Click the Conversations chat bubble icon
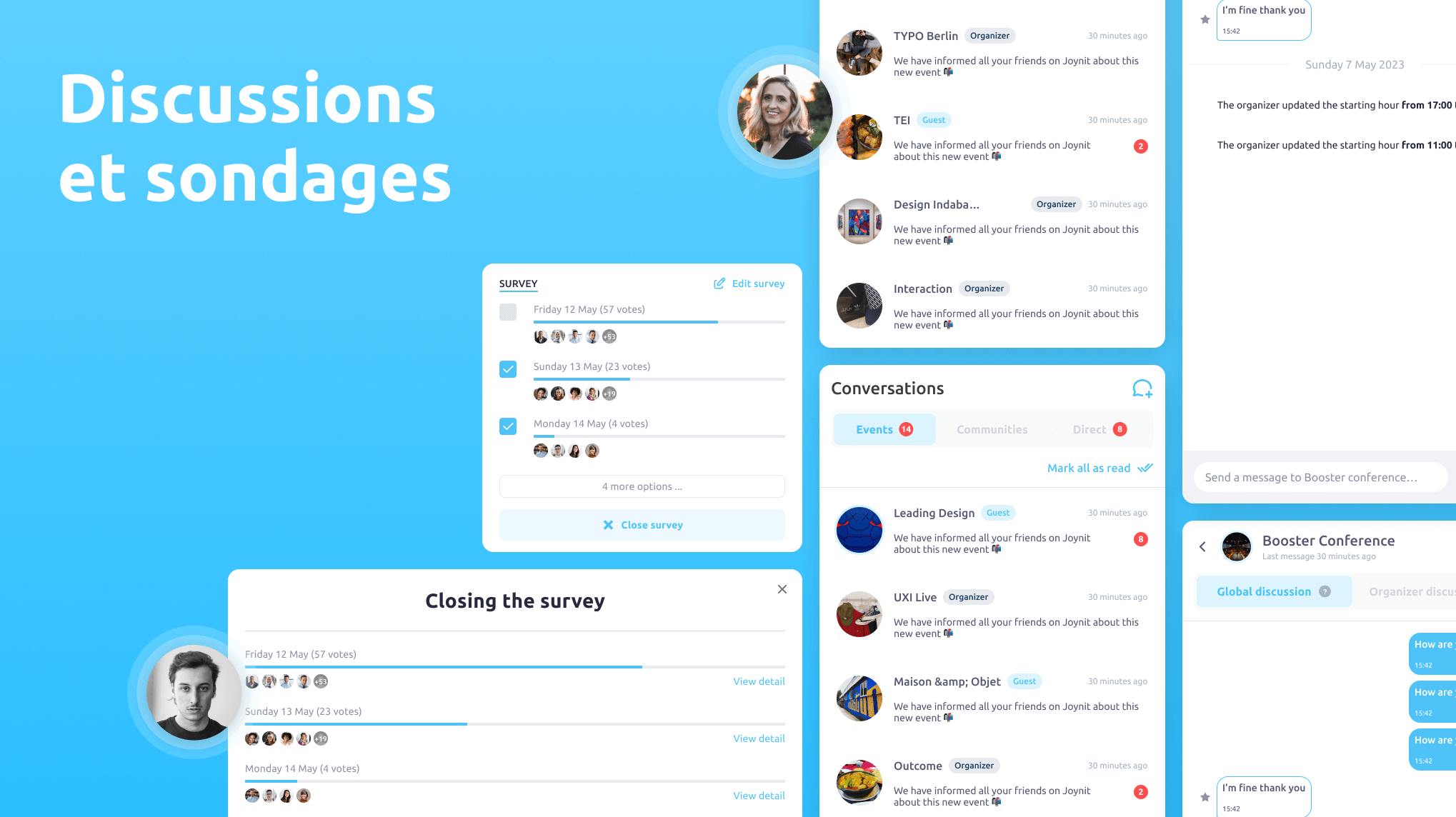Viewport: 1456px width, 817px height. click(1141, 388)
